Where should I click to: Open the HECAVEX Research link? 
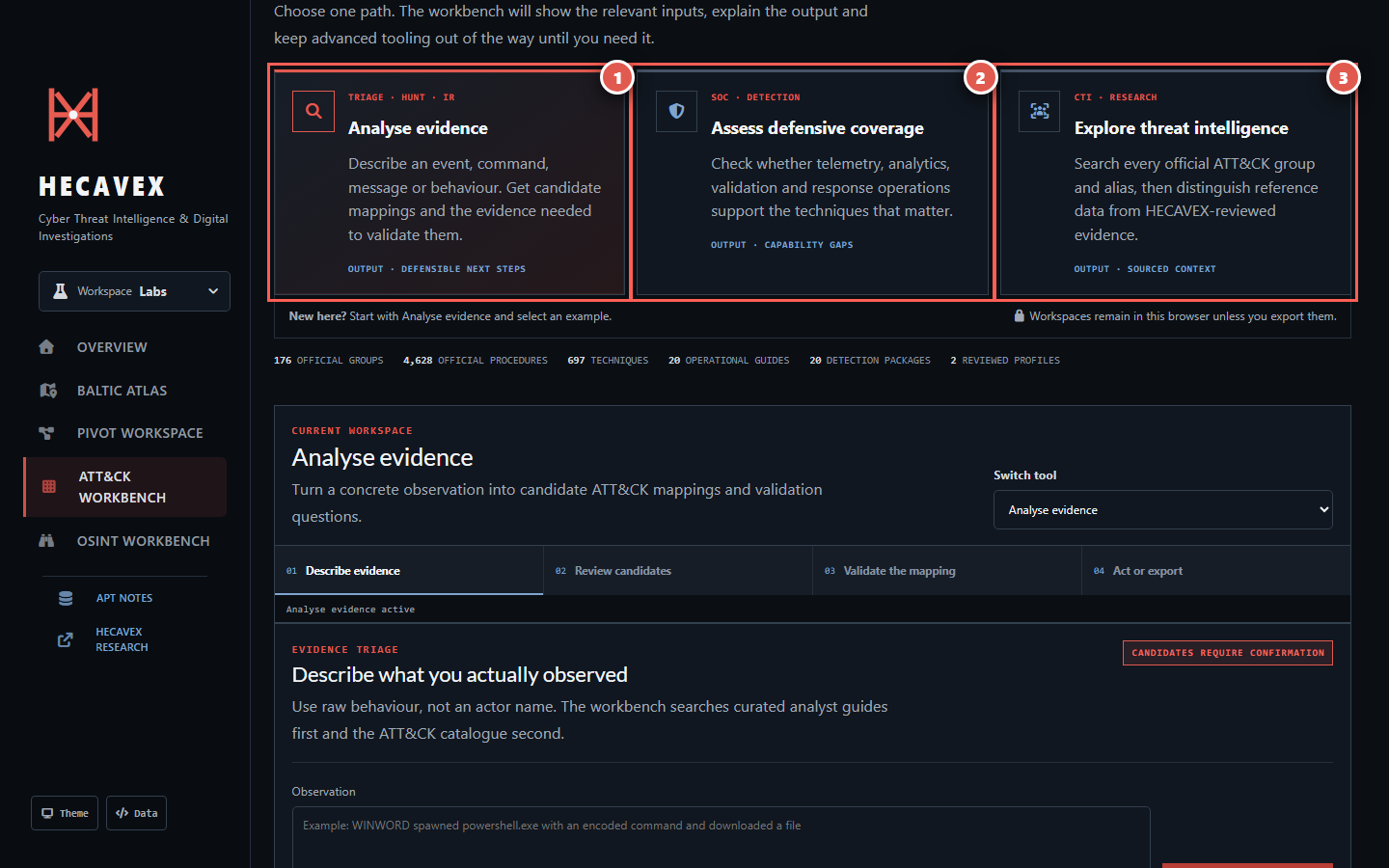122,639
